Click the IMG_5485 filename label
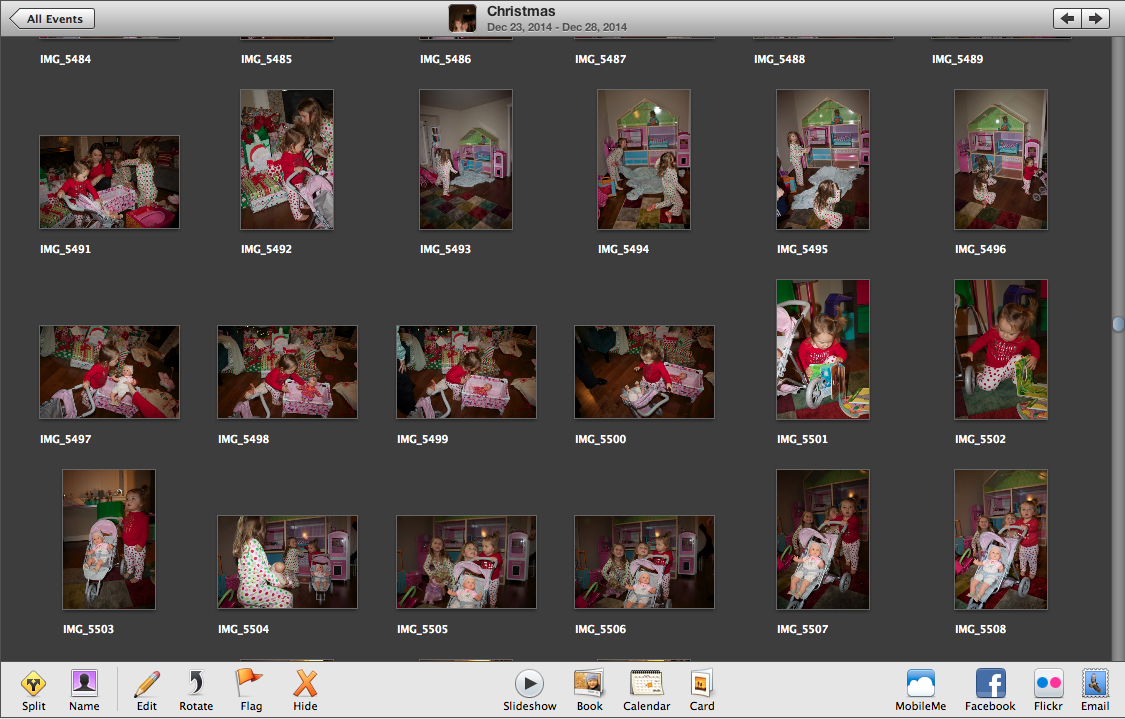 point(266,60)
